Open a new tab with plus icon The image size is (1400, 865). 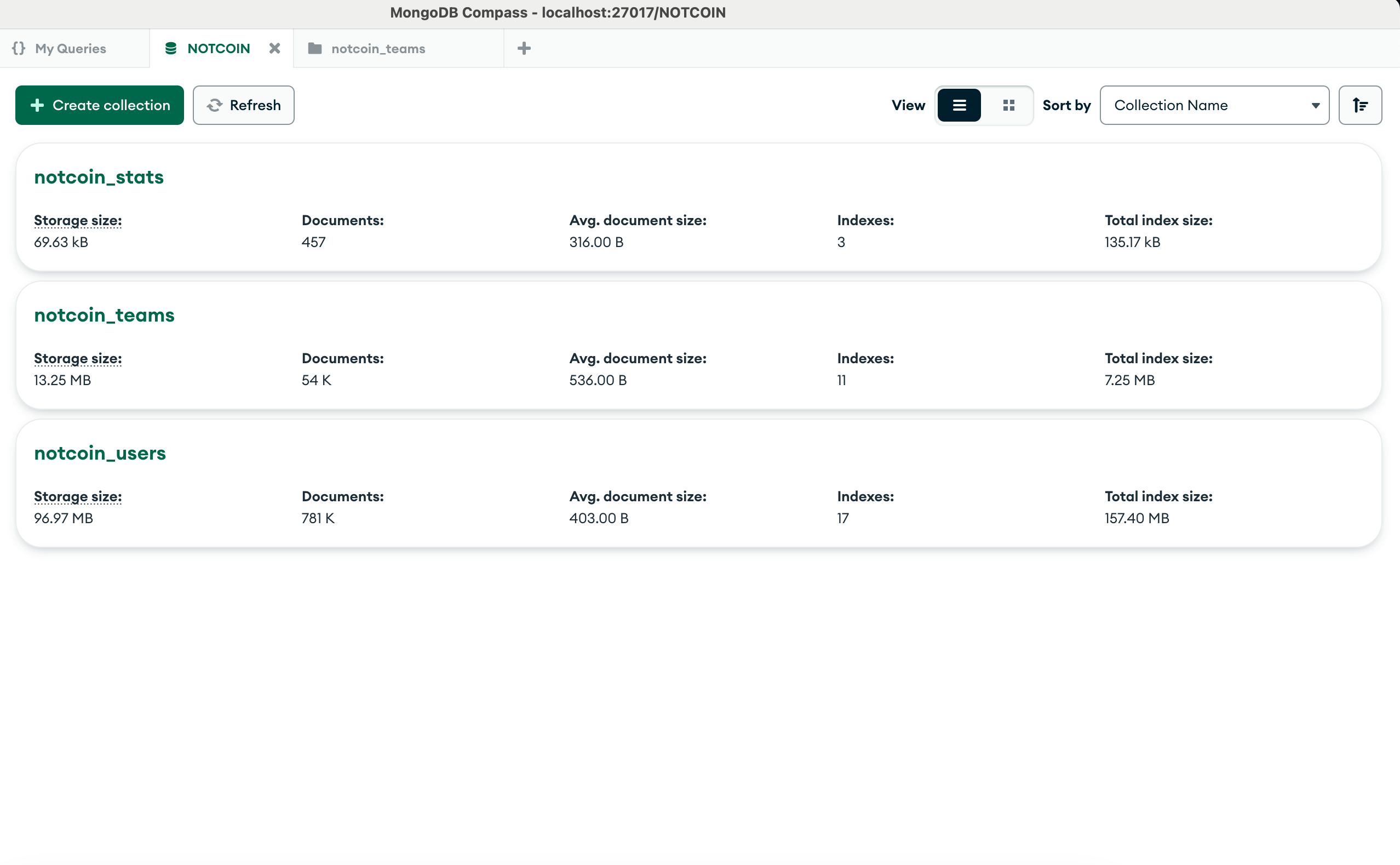524,49
